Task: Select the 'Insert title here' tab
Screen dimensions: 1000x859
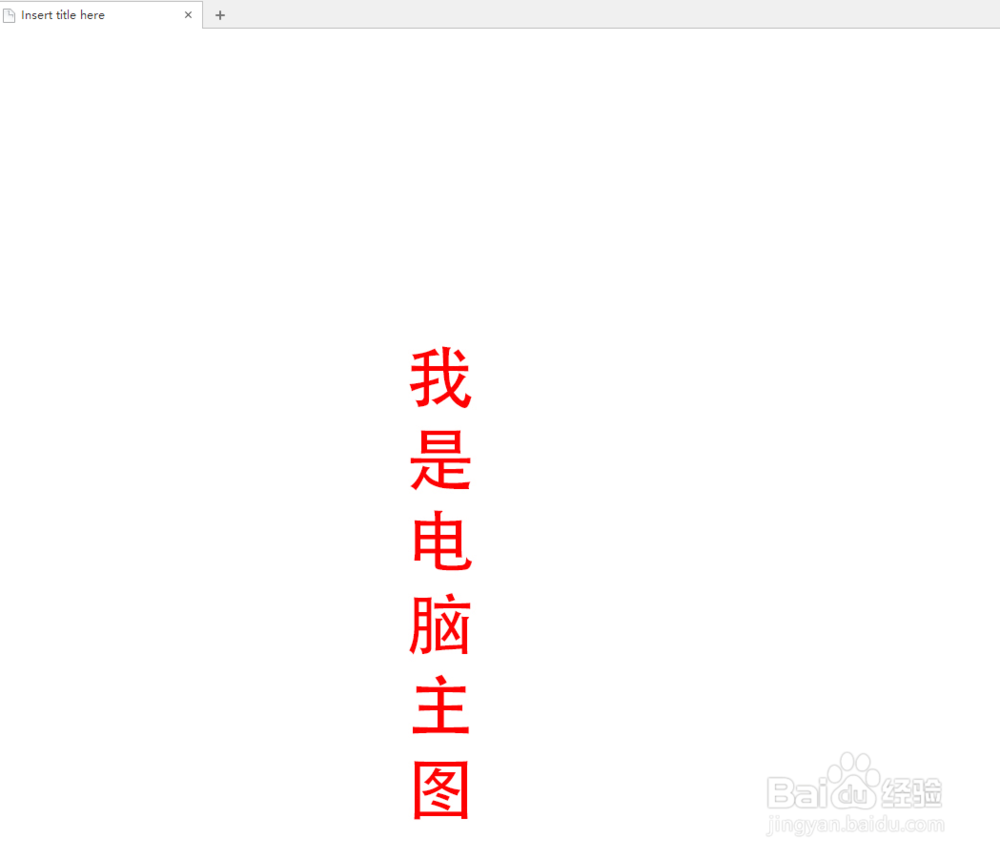Action: tap(101, 15)
